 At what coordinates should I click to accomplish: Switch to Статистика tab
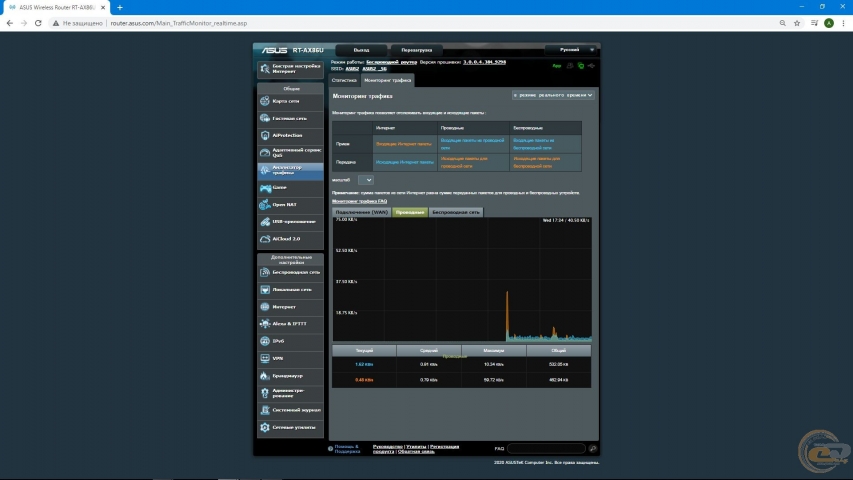coord(344,81)
